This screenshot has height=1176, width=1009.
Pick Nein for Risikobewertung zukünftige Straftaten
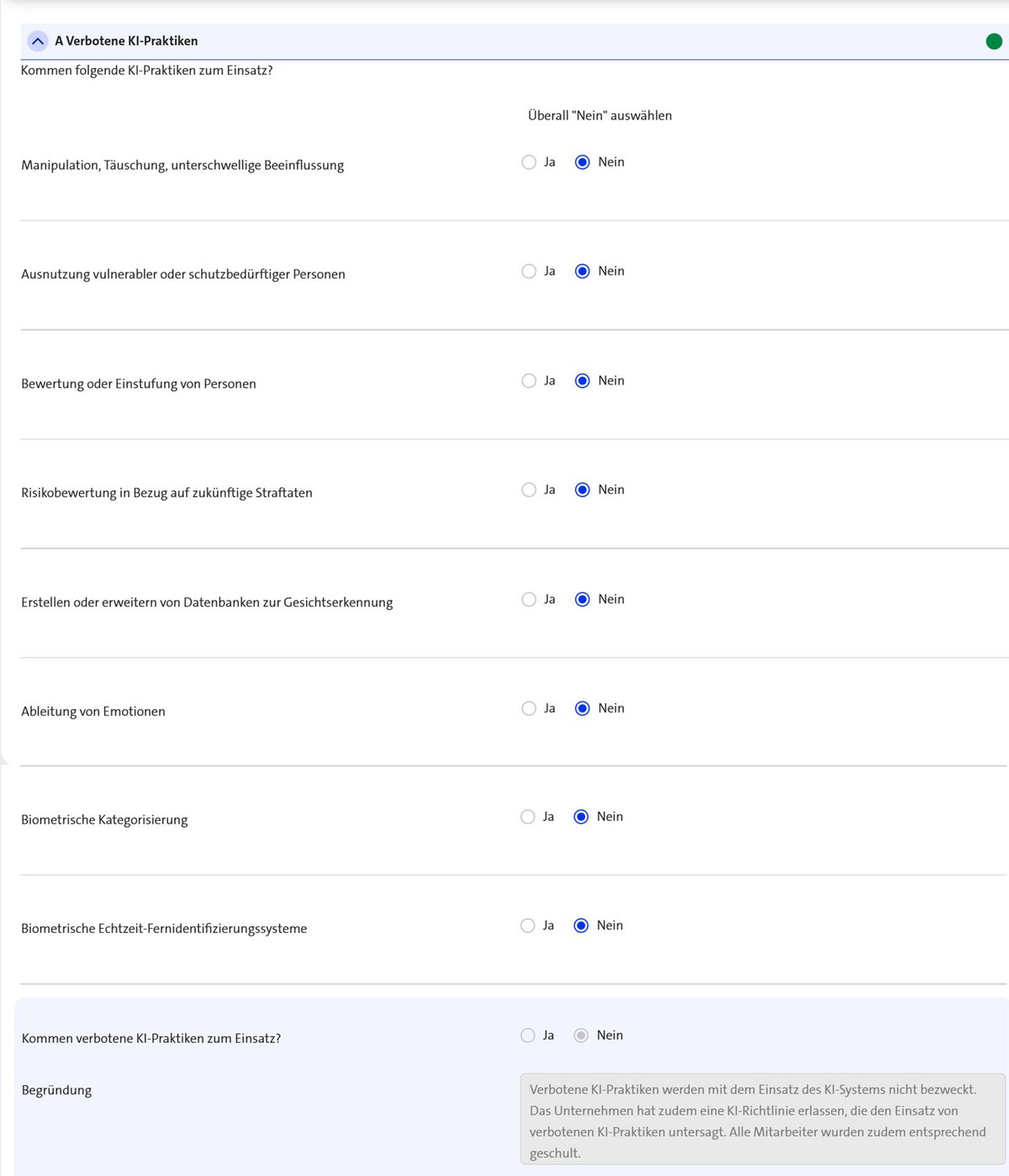(x=582, y=490)
